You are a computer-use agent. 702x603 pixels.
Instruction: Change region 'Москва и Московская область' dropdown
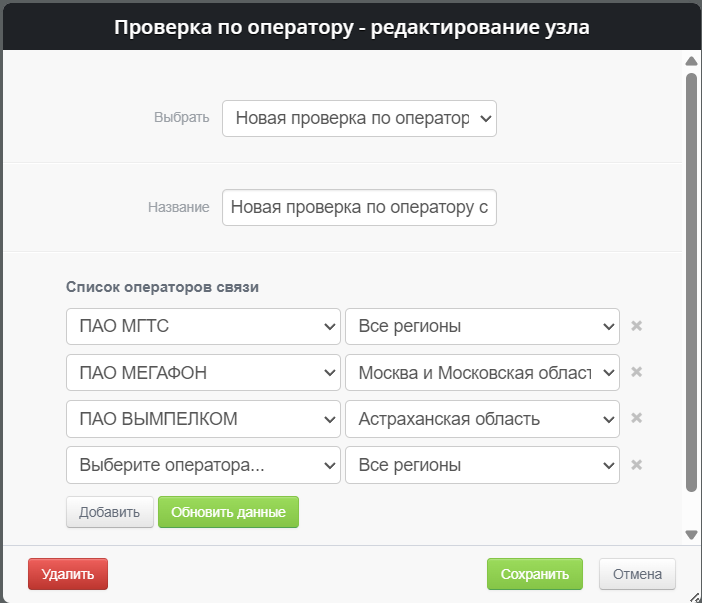point(482,372)
